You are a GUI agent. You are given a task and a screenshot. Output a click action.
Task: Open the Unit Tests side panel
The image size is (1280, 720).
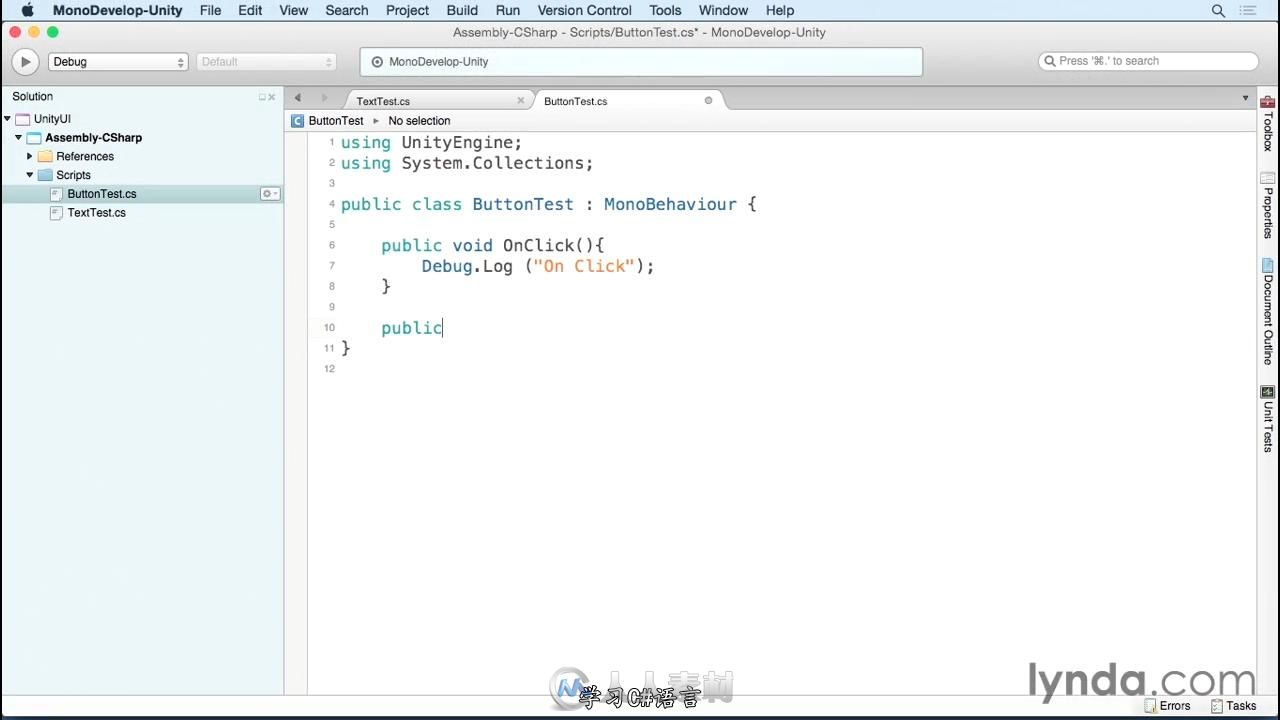[1267, 419]
